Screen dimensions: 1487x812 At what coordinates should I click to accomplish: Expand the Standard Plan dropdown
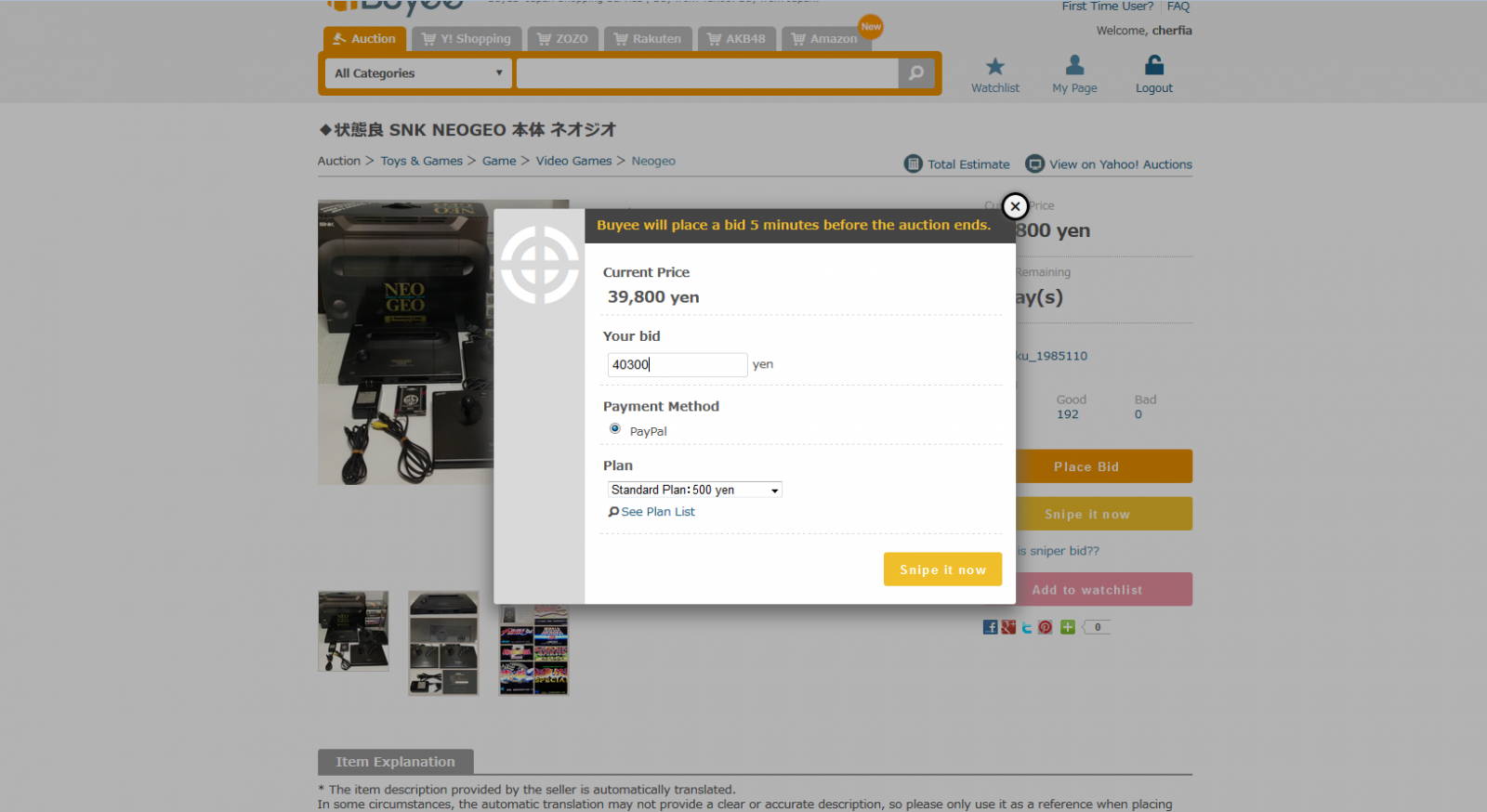(694, 490)
